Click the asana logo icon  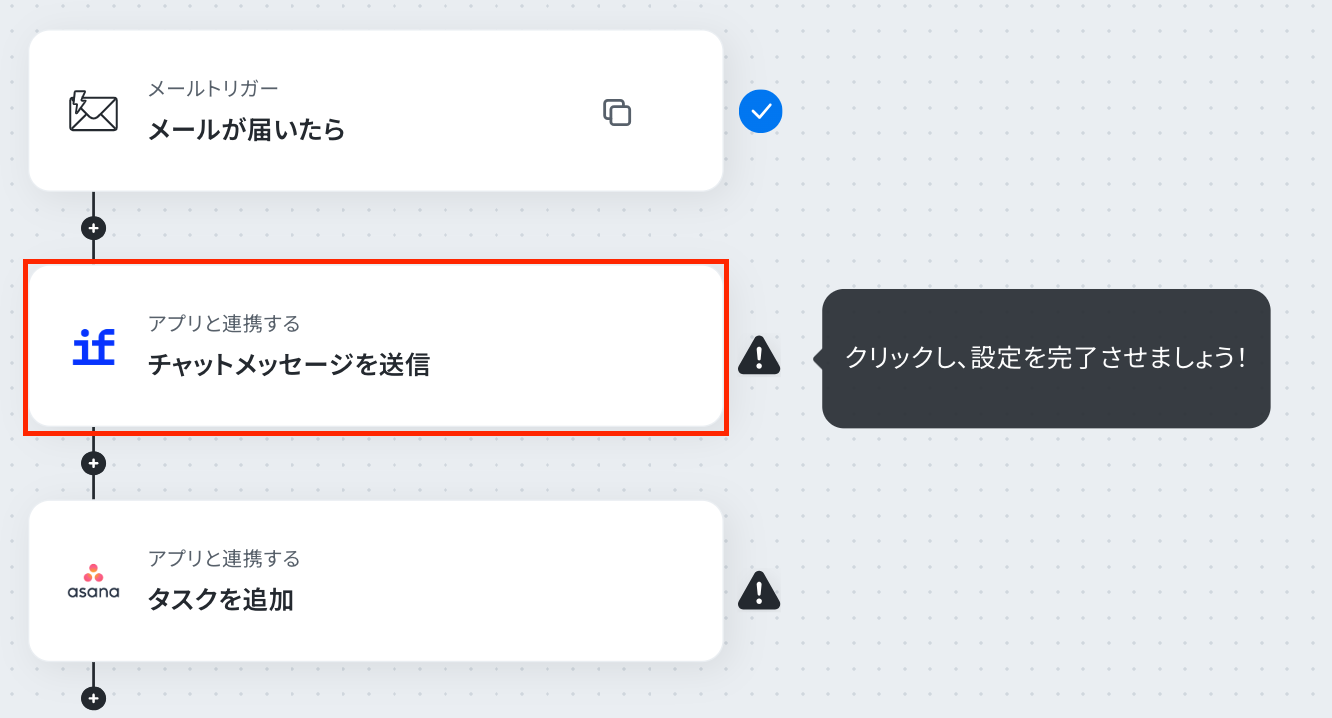pos(93,581)
